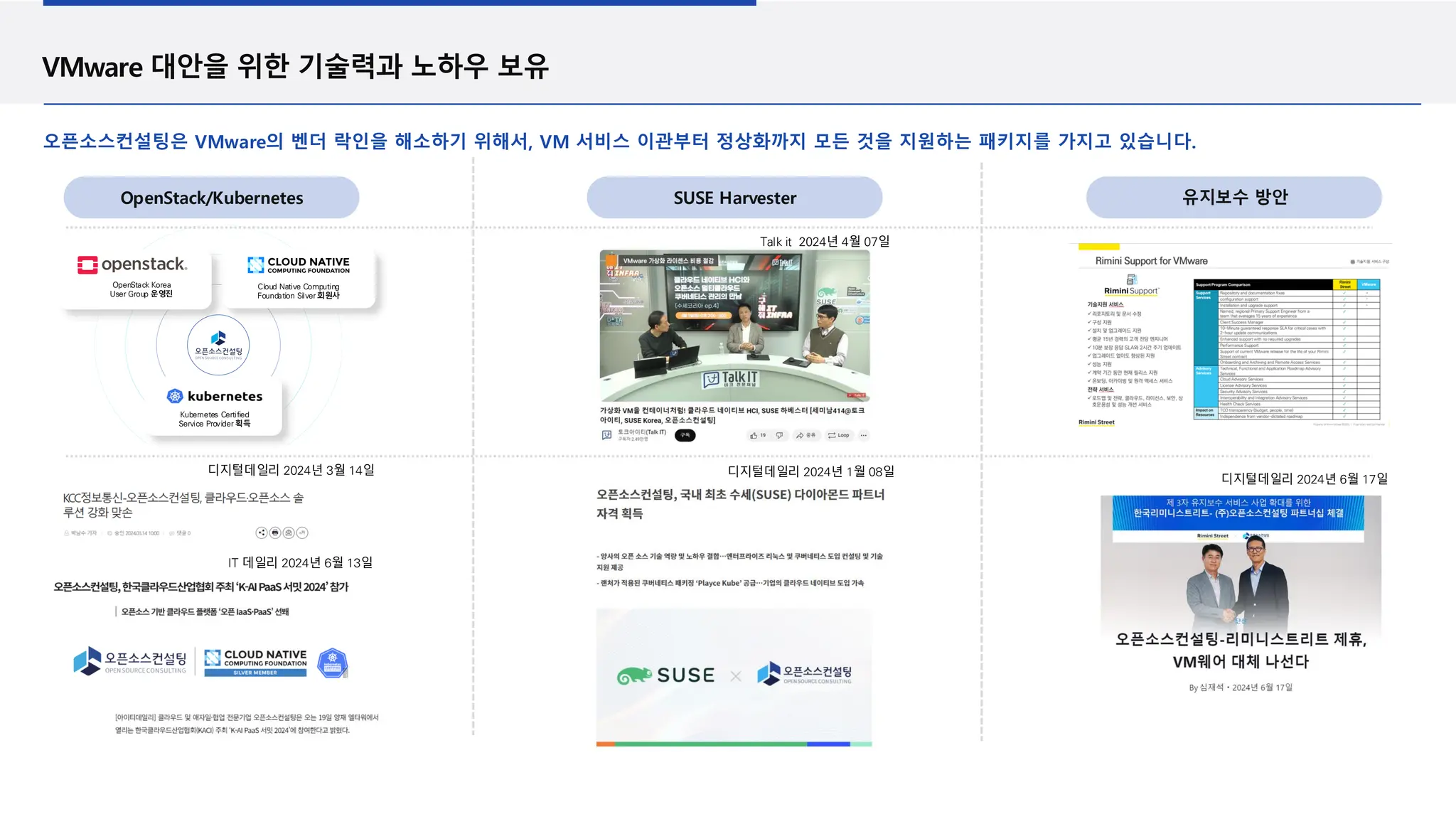Click the font-size 가 icon under KCC article
This screenshot has height=819, width=1456.
pyautogui.click(x=302, y=532)
